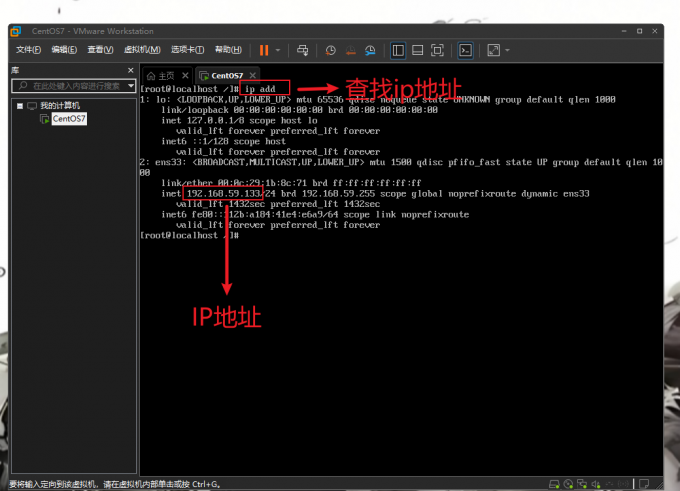The width and height of the screenshot is (680, 491).
Task: Open the snapshot manager icon
Action: coord(370,50)
